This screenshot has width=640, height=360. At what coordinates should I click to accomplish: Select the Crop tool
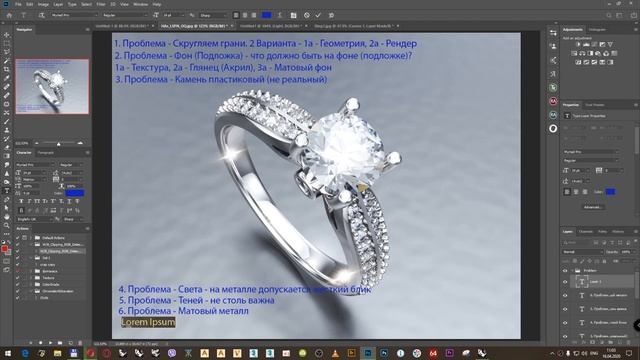(7, 69)
